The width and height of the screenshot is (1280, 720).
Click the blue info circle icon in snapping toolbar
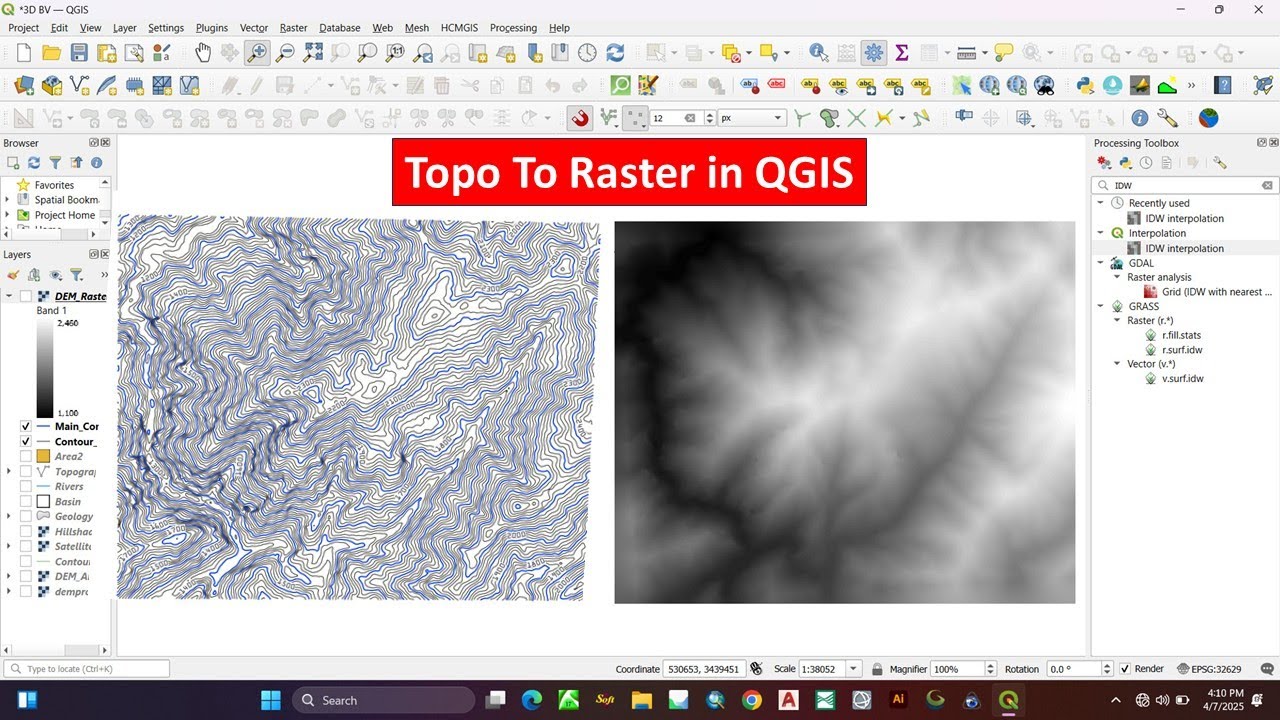point(1139,118)
